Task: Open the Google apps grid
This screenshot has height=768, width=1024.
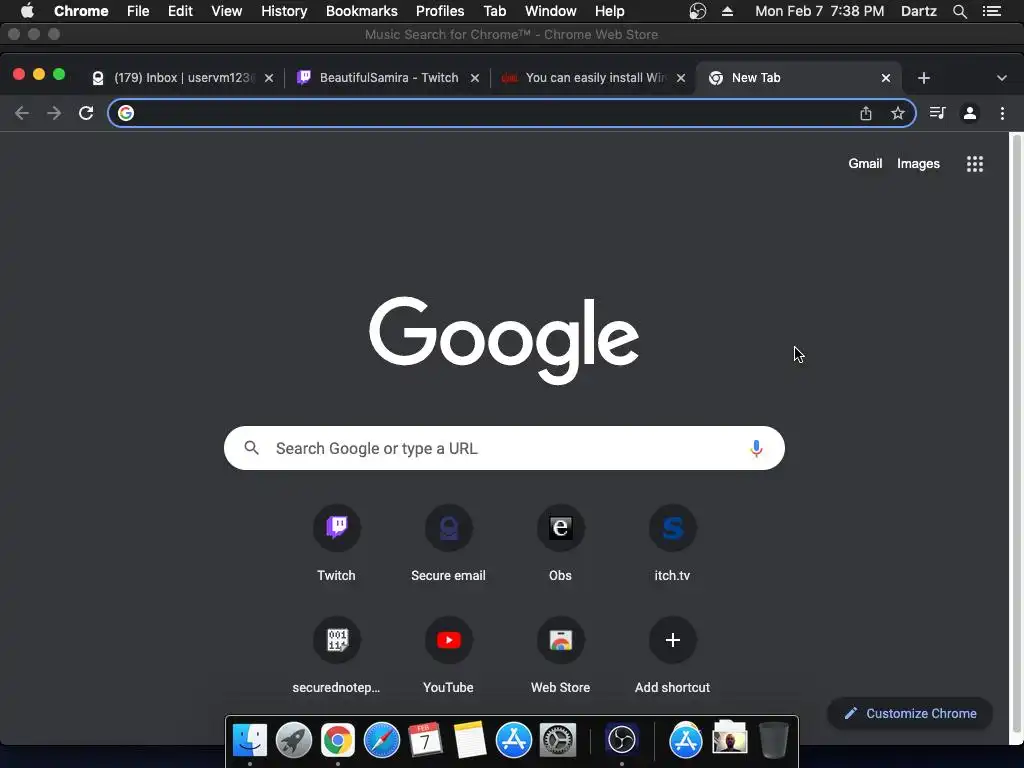Action: tap(974, 164)
